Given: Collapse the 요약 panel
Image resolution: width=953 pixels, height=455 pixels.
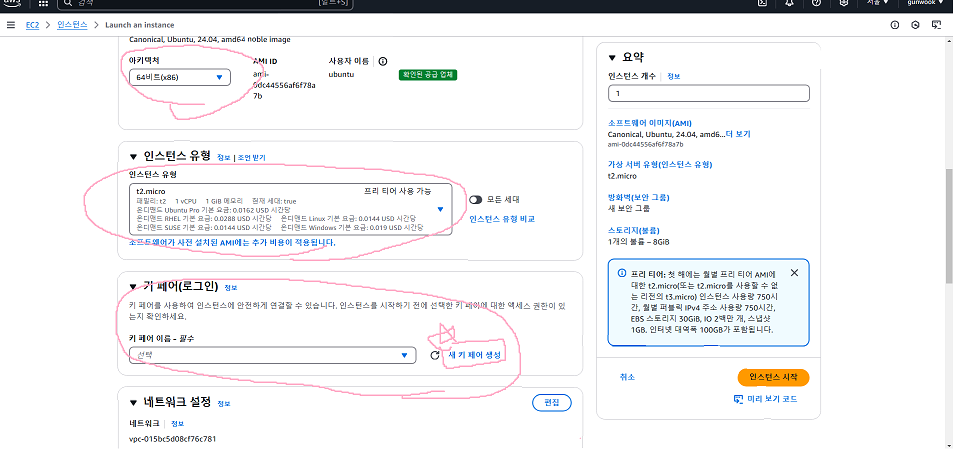Looking at the screenshot, I should [x=612, y=58].
